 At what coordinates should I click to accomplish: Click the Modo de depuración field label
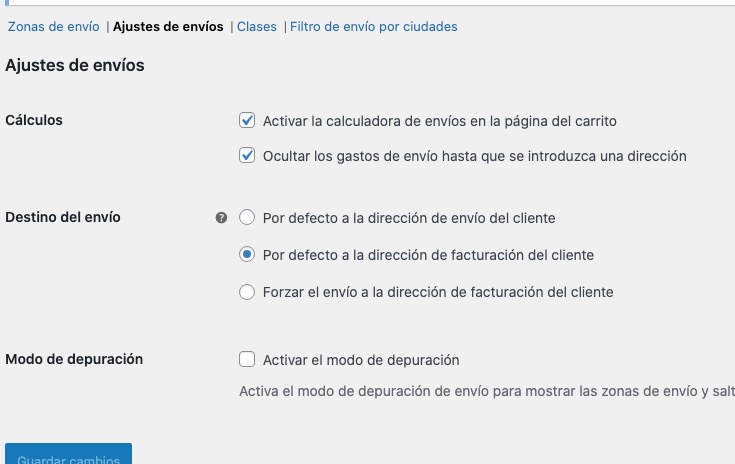pyautogui.click(x=74, y=359)
